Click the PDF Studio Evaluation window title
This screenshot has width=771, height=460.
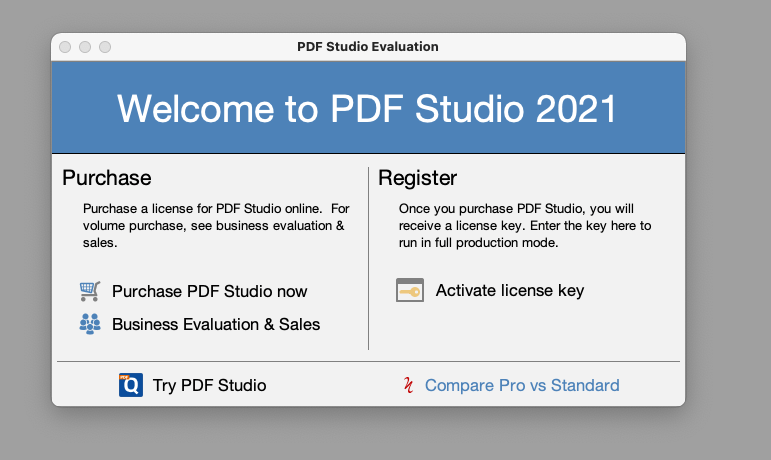(x=368, y=47)
